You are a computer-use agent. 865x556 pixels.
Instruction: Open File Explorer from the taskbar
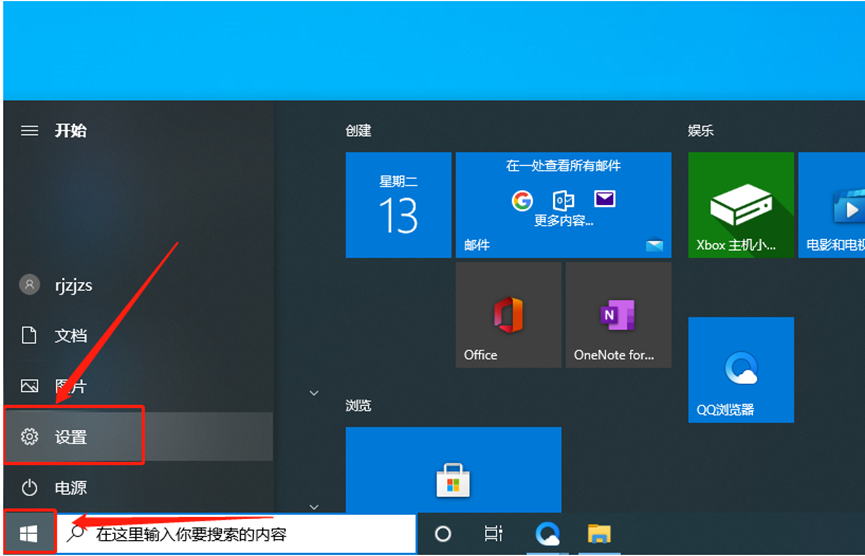(x=598, y=534)
